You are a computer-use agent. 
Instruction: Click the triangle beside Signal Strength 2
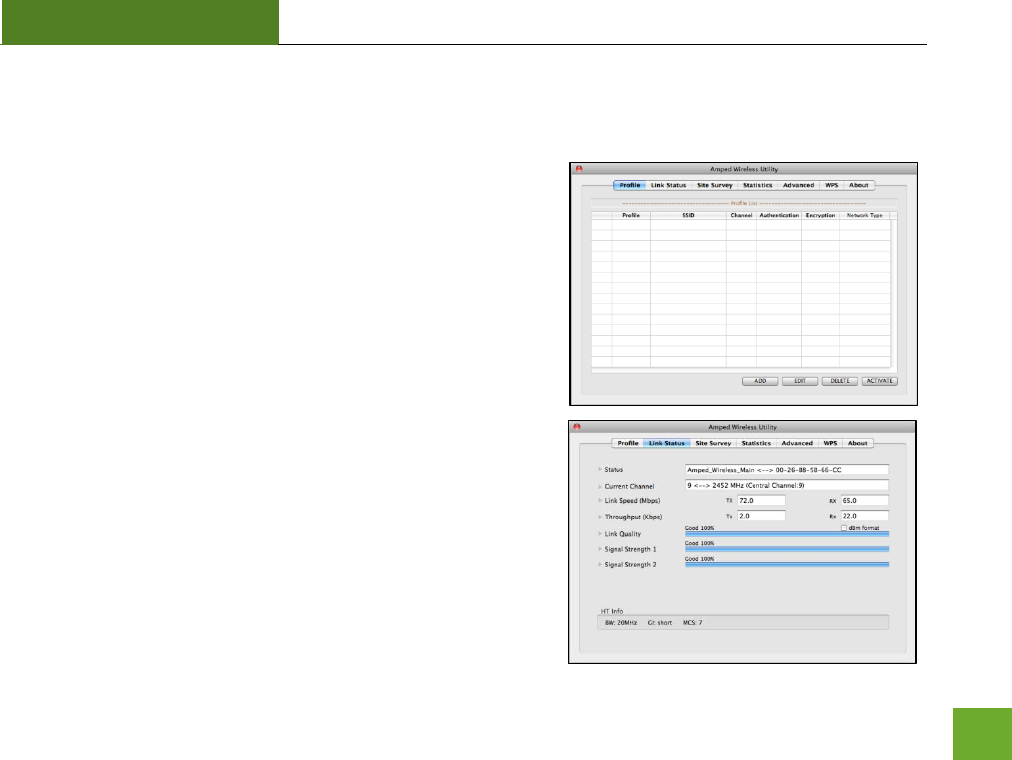pos(600,565)
